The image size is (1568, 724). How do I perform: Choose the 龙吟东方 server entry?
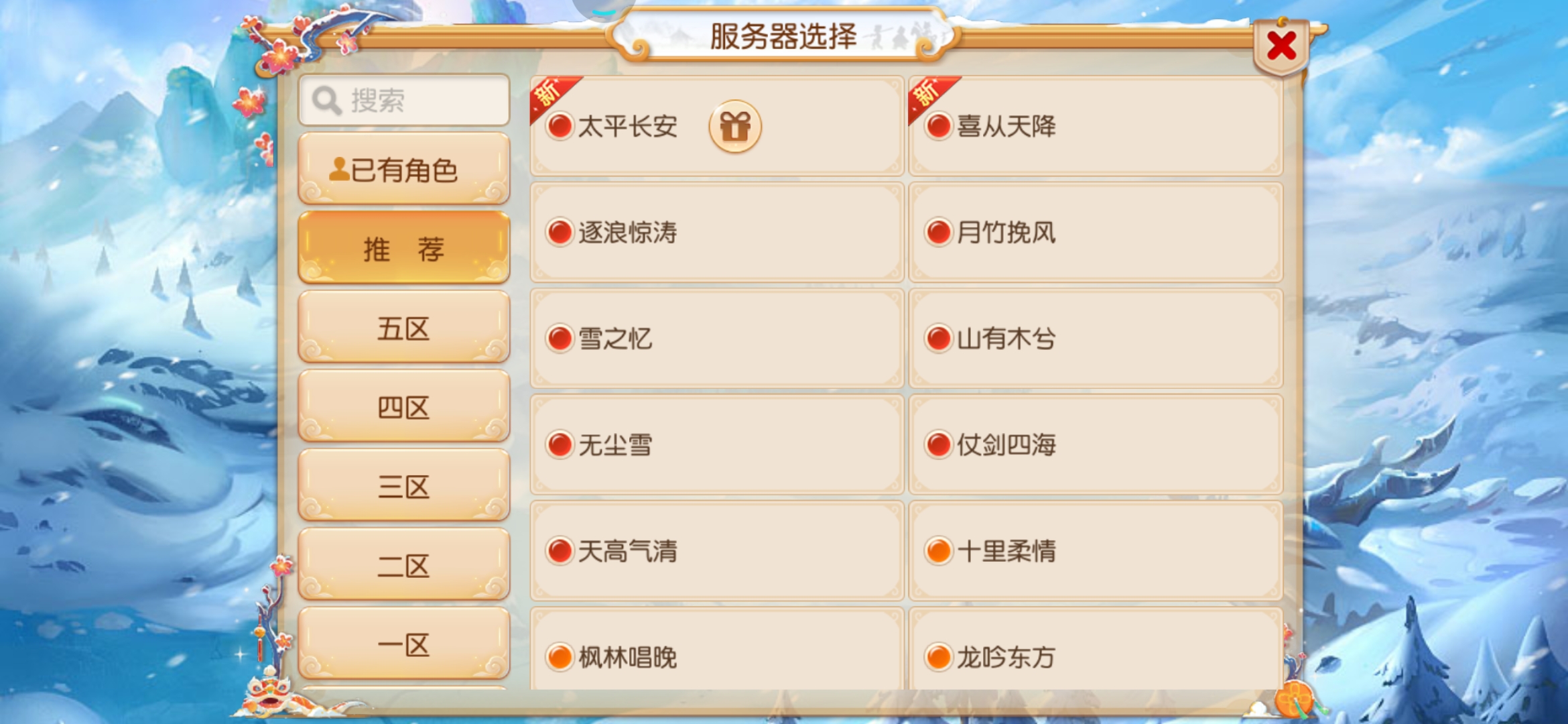pos(1096,650)
